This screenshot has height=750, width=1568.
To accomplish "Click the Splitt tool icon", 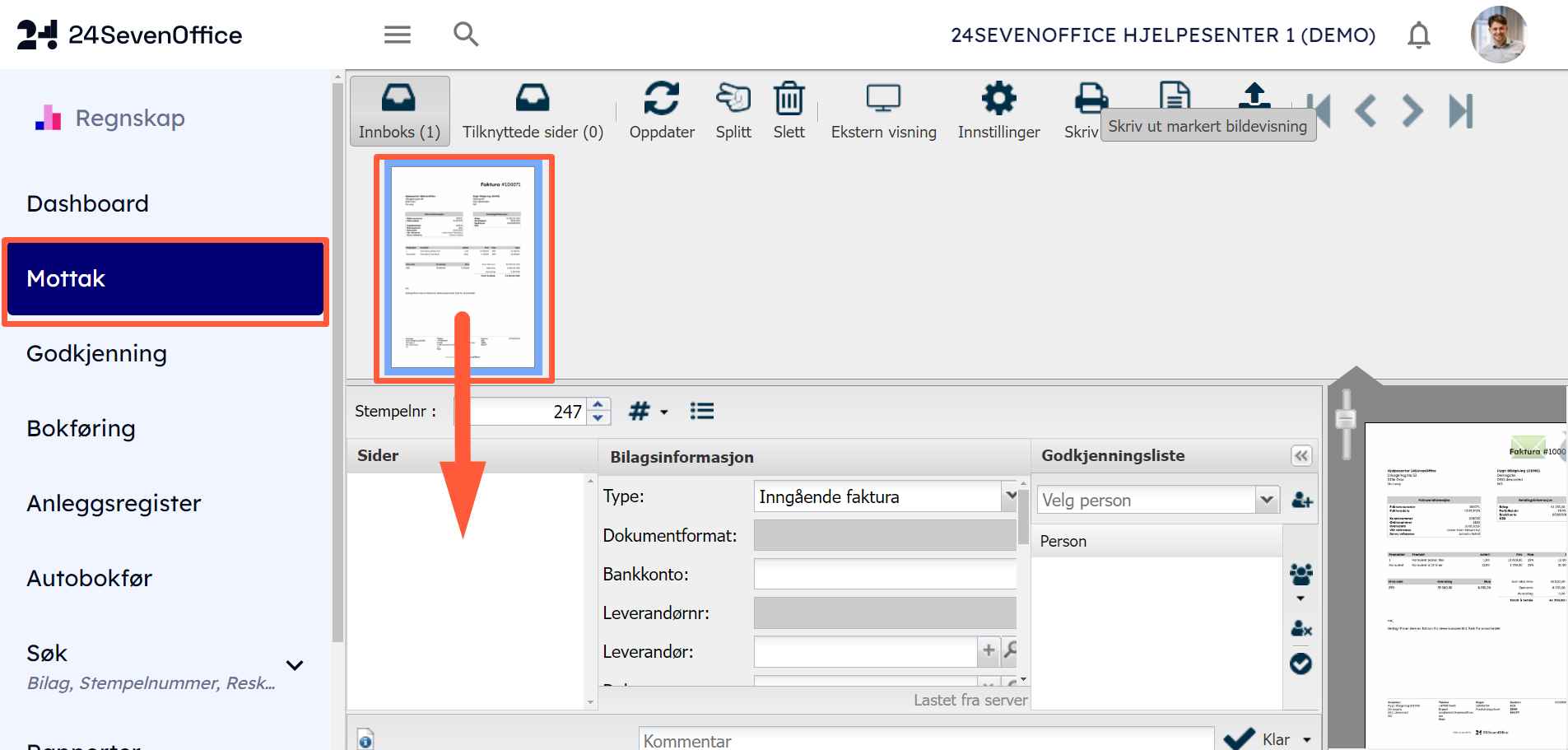I will [x=733, y=99].
